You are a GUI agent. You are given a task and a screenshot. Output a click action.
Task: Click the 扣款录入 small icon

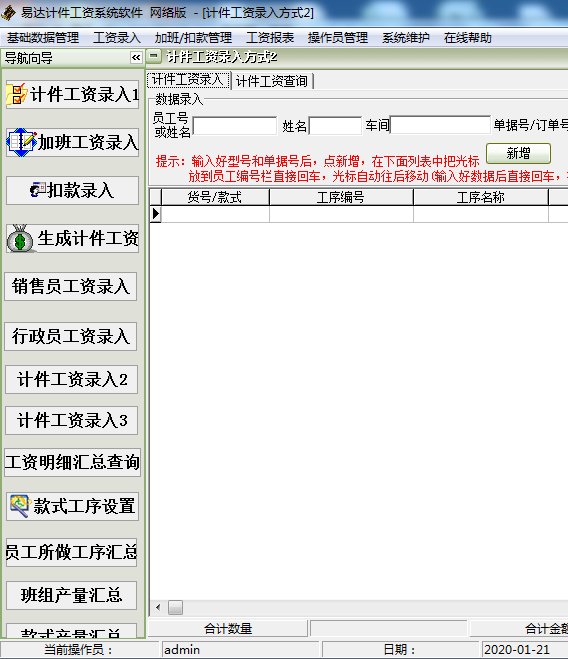pos(38,189)
